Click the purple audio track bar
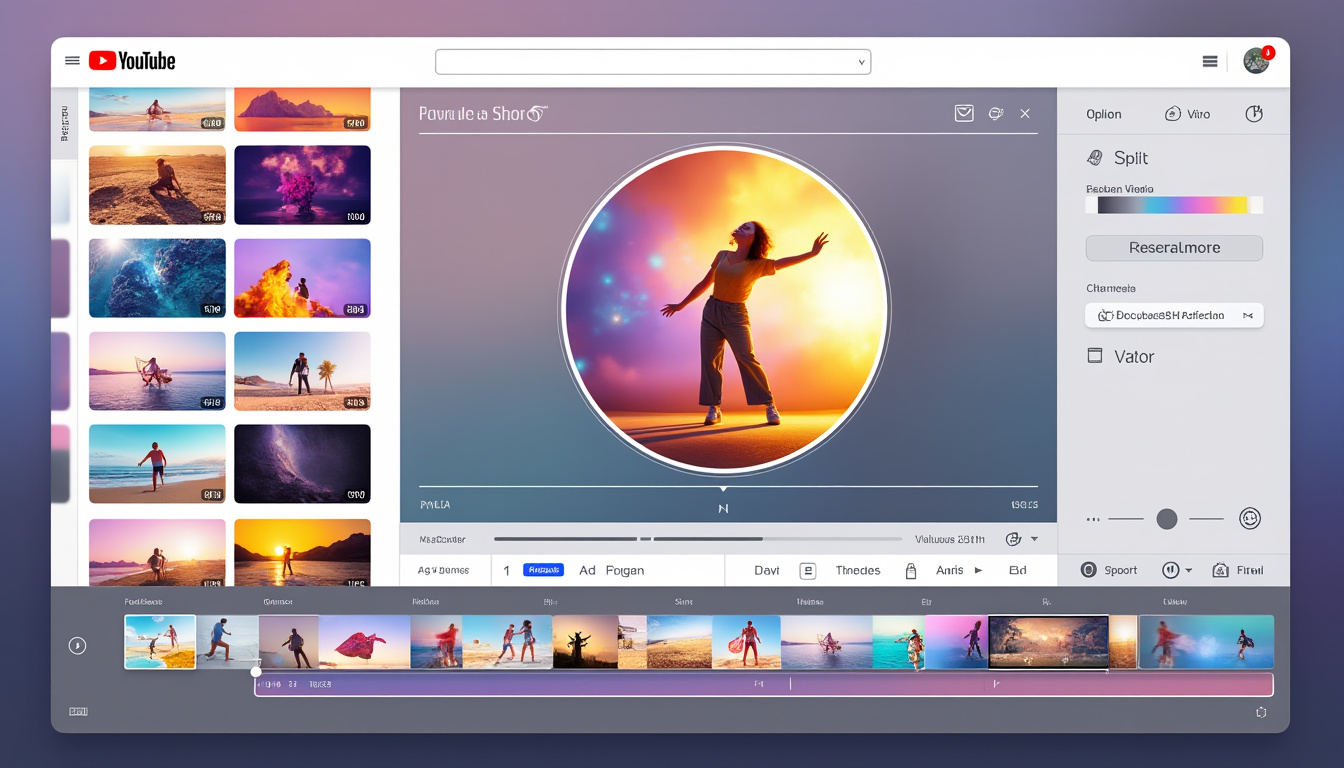This screenshot has width=1344, height=768. pyautogui.click(x=764, y=685)
